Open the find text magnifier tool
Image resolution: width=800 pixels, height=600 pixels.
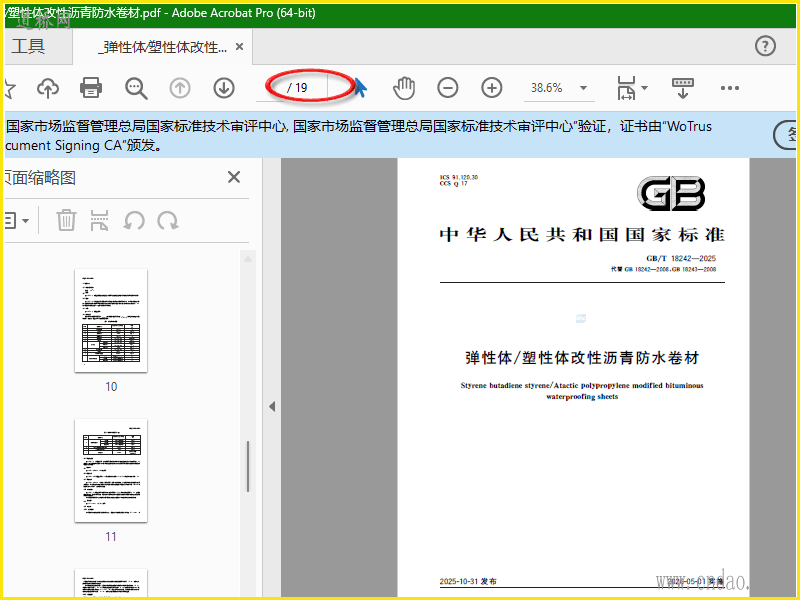[x=136, y=88]
